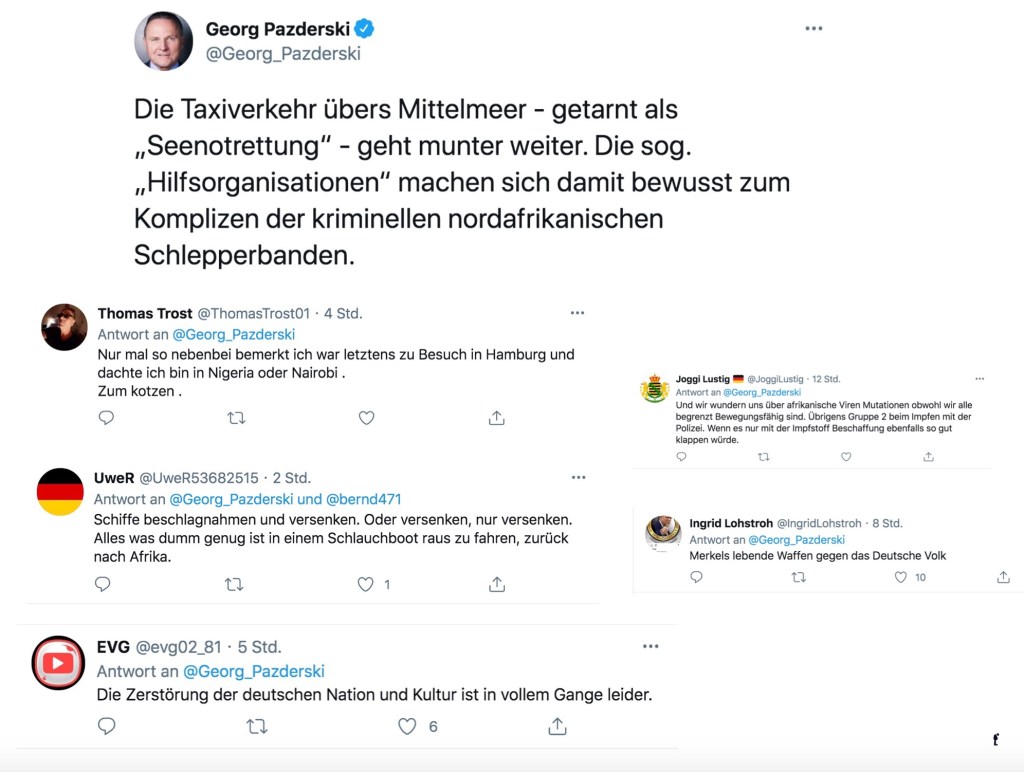Click @bernd471 mention in UweR's reply
1024x772 pixels.
(364, 499)
